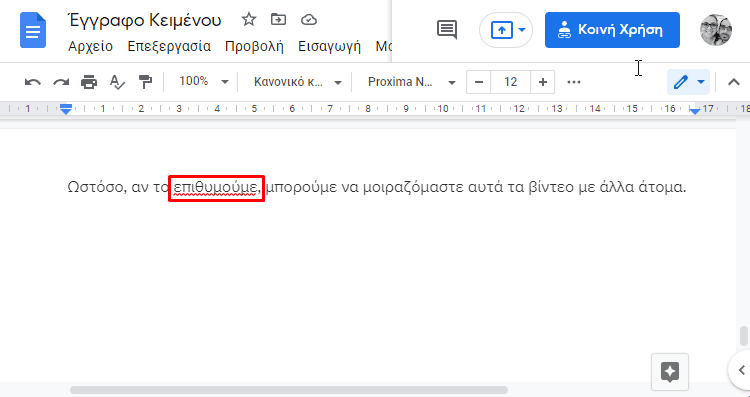The image size is (750, 397).
Task: Star the document Έγγραφο Κειμένου
Action: coord(249,20)
